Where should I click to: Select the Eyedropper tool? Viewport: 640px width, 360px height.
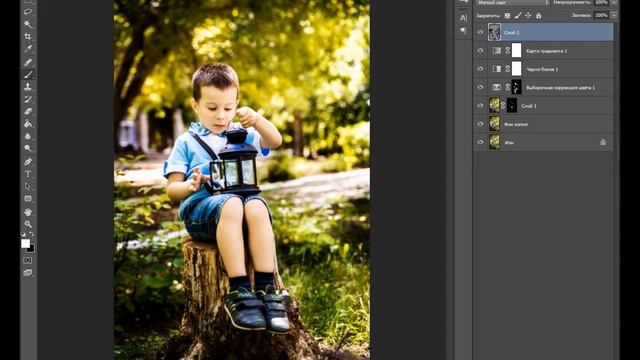(28, 49)
